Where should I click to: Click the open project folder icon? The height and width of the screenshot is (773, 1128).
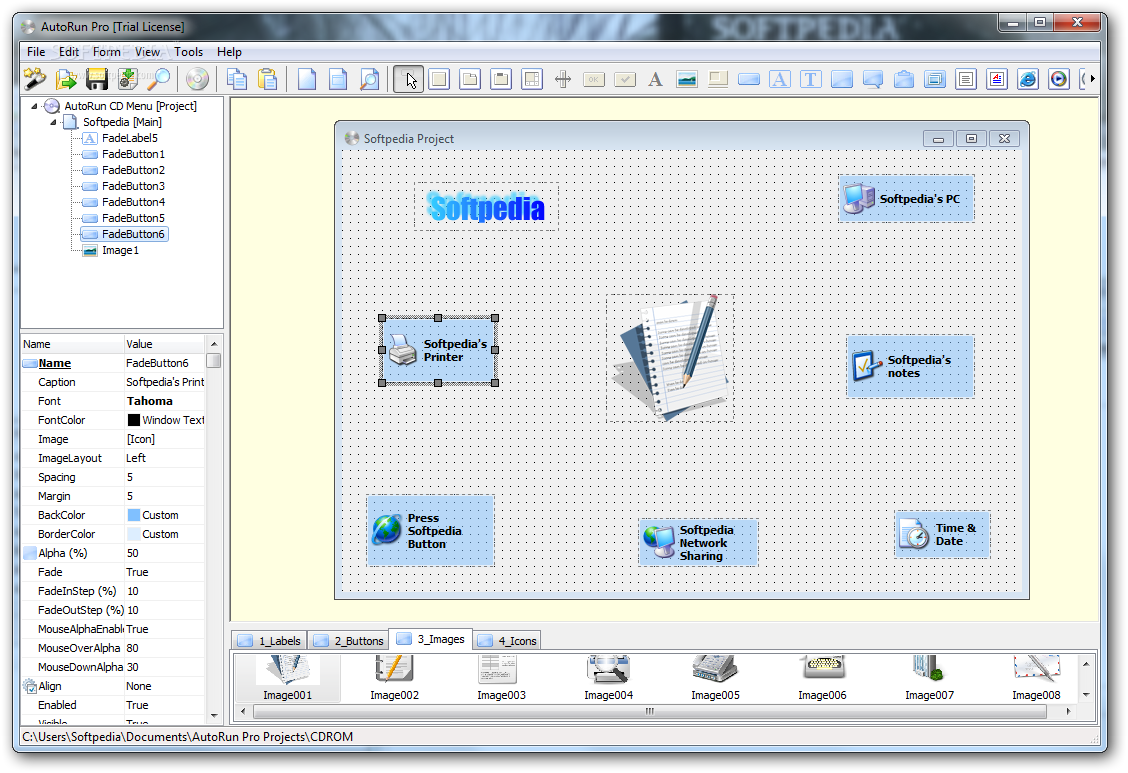coord(66,78)
